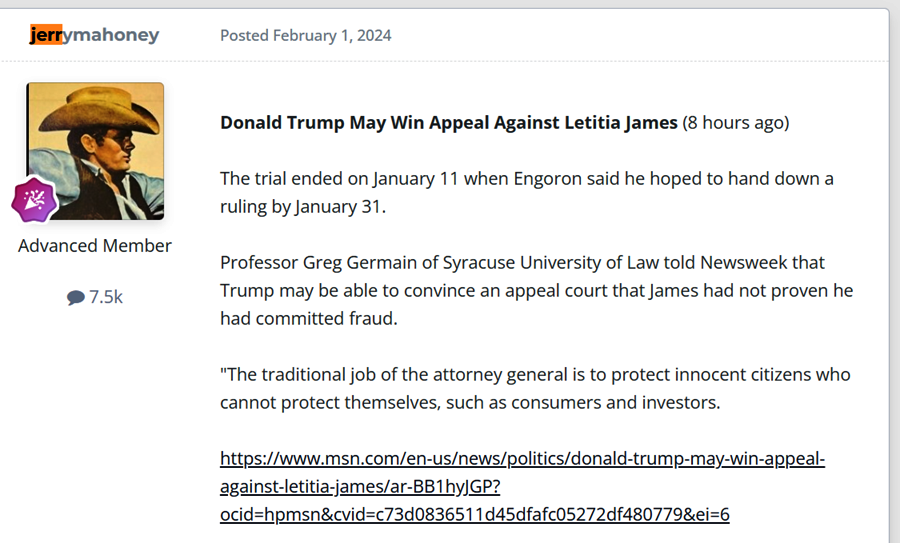Click the "Advanced Member" rank label
Viewport: 900px width, 543px height.
95,245
